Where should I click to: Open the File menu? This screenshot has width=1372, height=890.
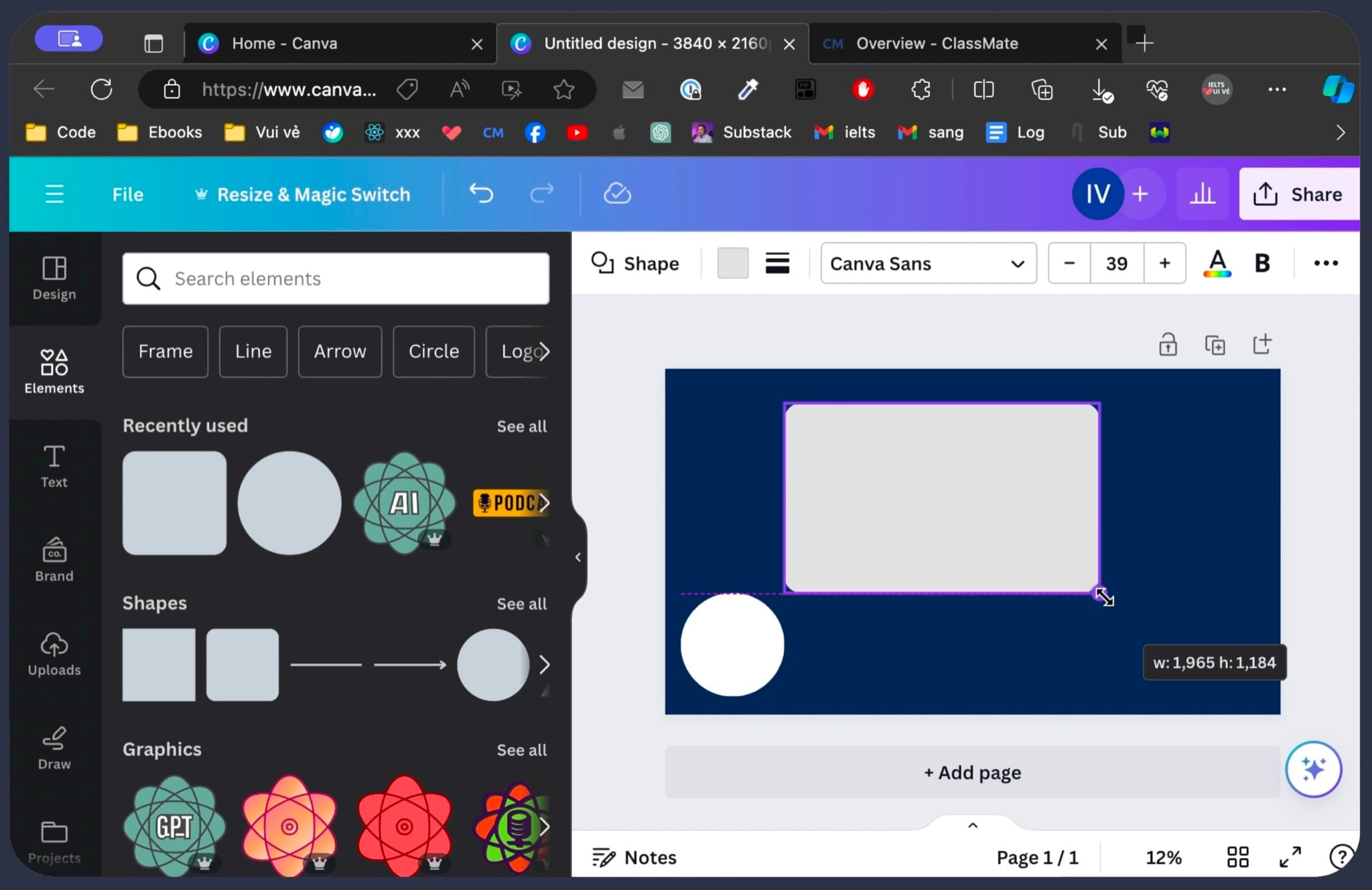coord(127,194)
